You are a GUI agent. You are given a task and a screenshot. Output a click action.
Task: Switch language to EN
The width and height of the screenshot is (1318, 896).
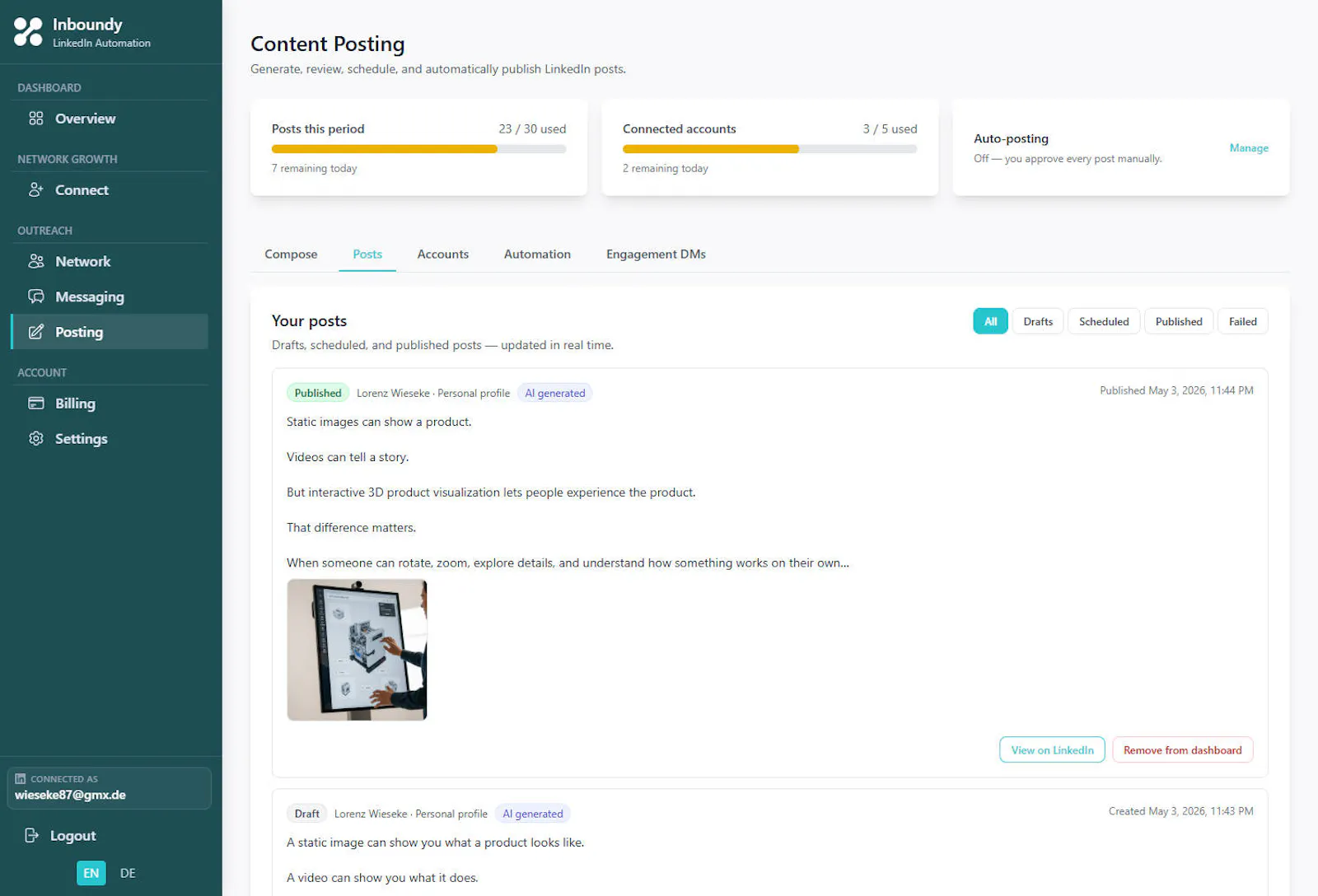pos(91,873)
